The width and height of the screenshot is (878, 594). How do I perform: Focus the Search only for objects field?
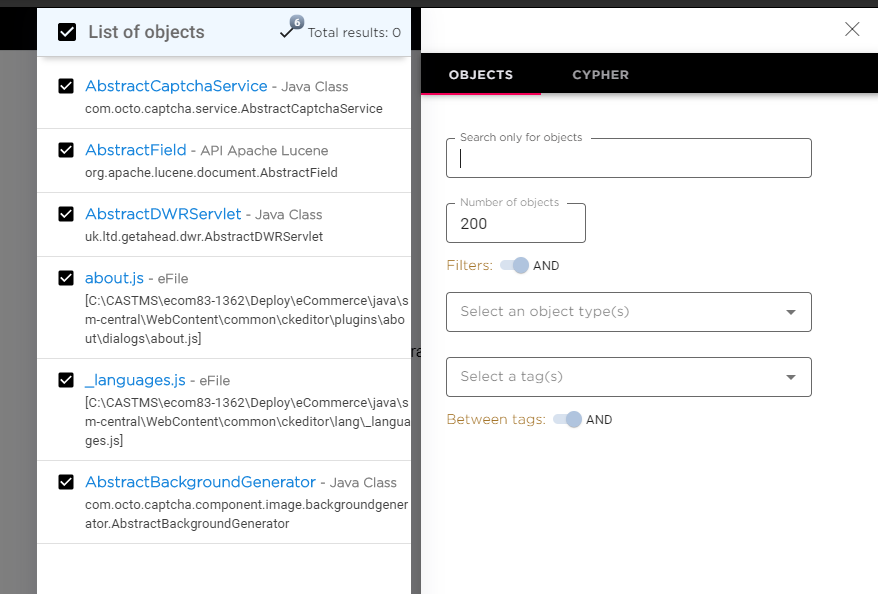click(x=628, y=158)
